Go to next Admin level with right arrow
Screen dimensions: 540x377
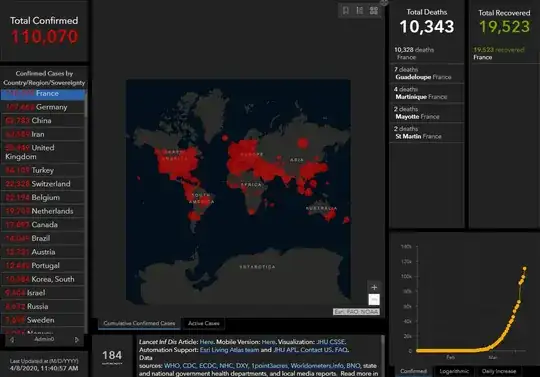pos(76,340)
